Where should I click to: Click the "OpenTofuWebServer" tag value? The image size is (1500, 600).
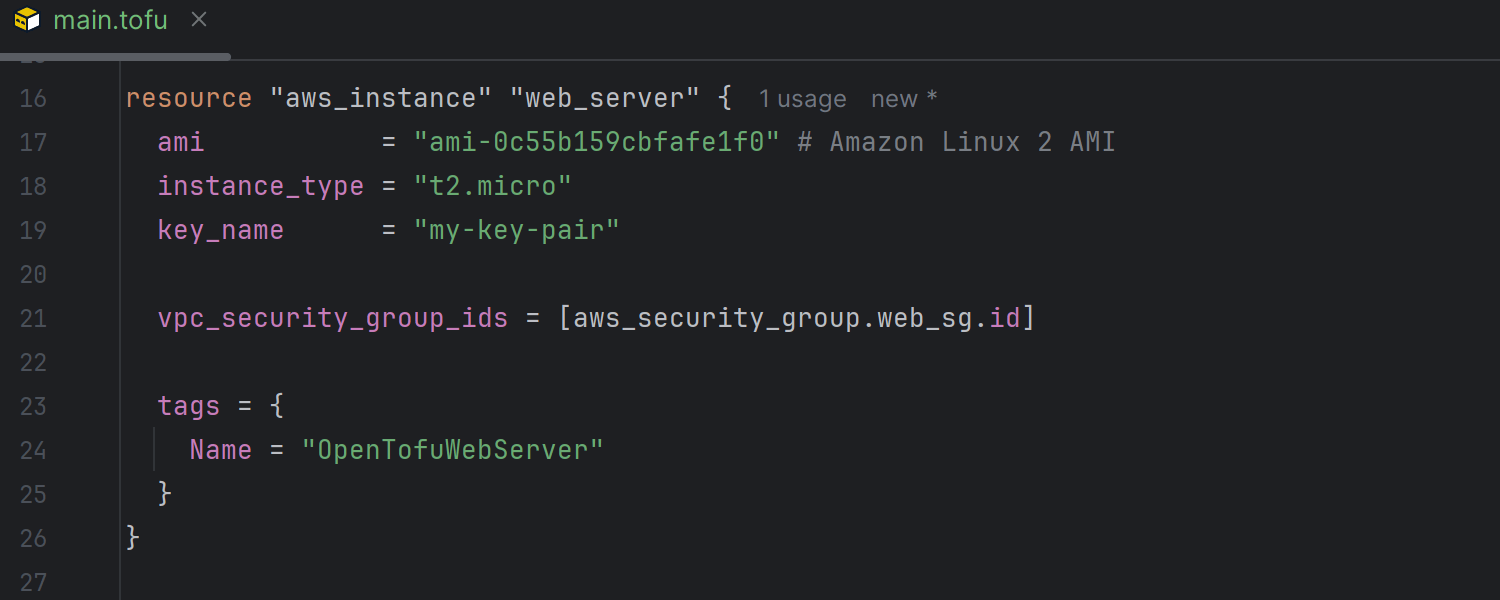pyautogui.click(x=453, y=450)
